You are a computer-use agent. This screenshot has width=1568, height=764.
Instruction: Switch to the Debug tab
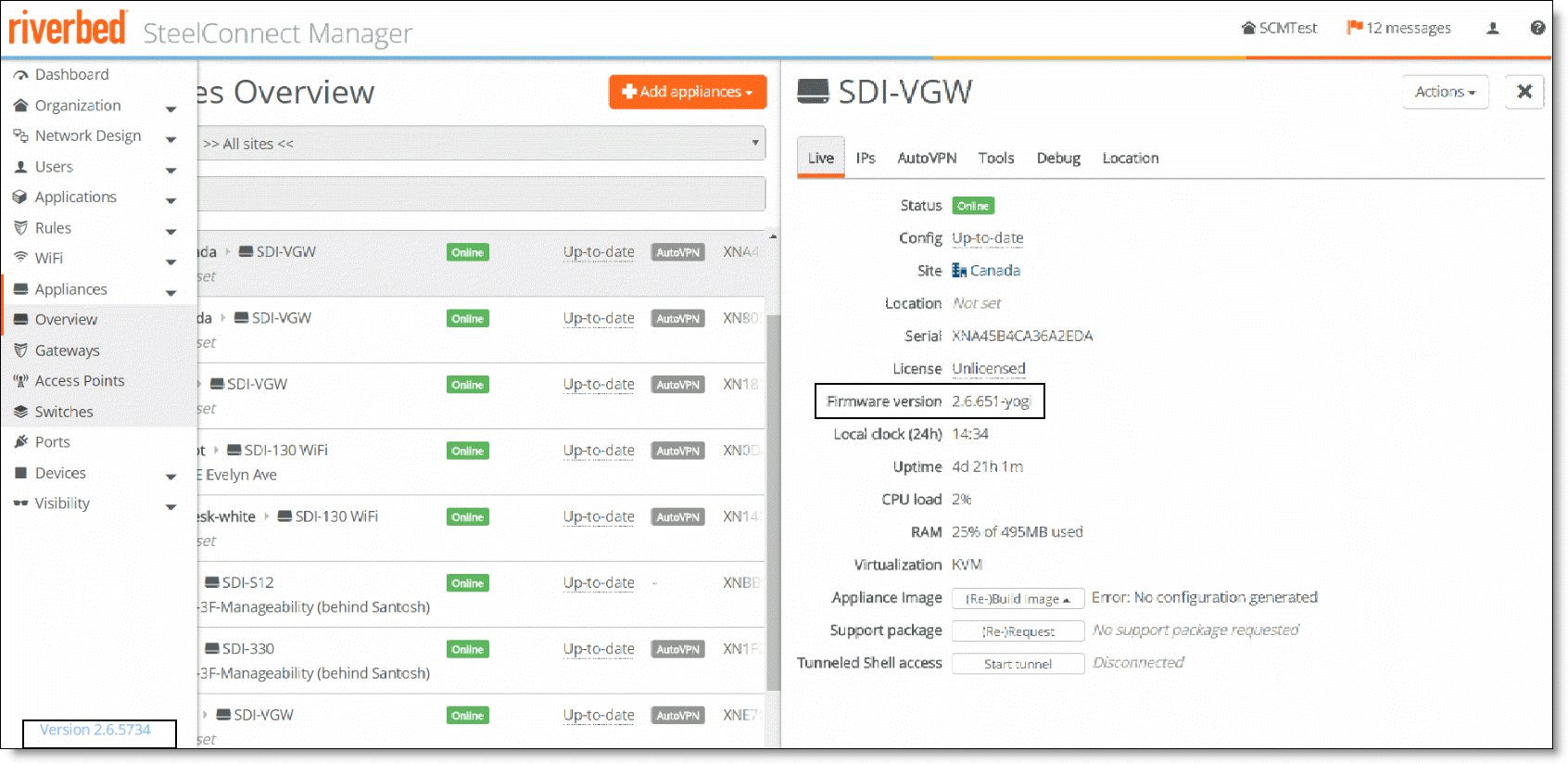[1058, 158]
